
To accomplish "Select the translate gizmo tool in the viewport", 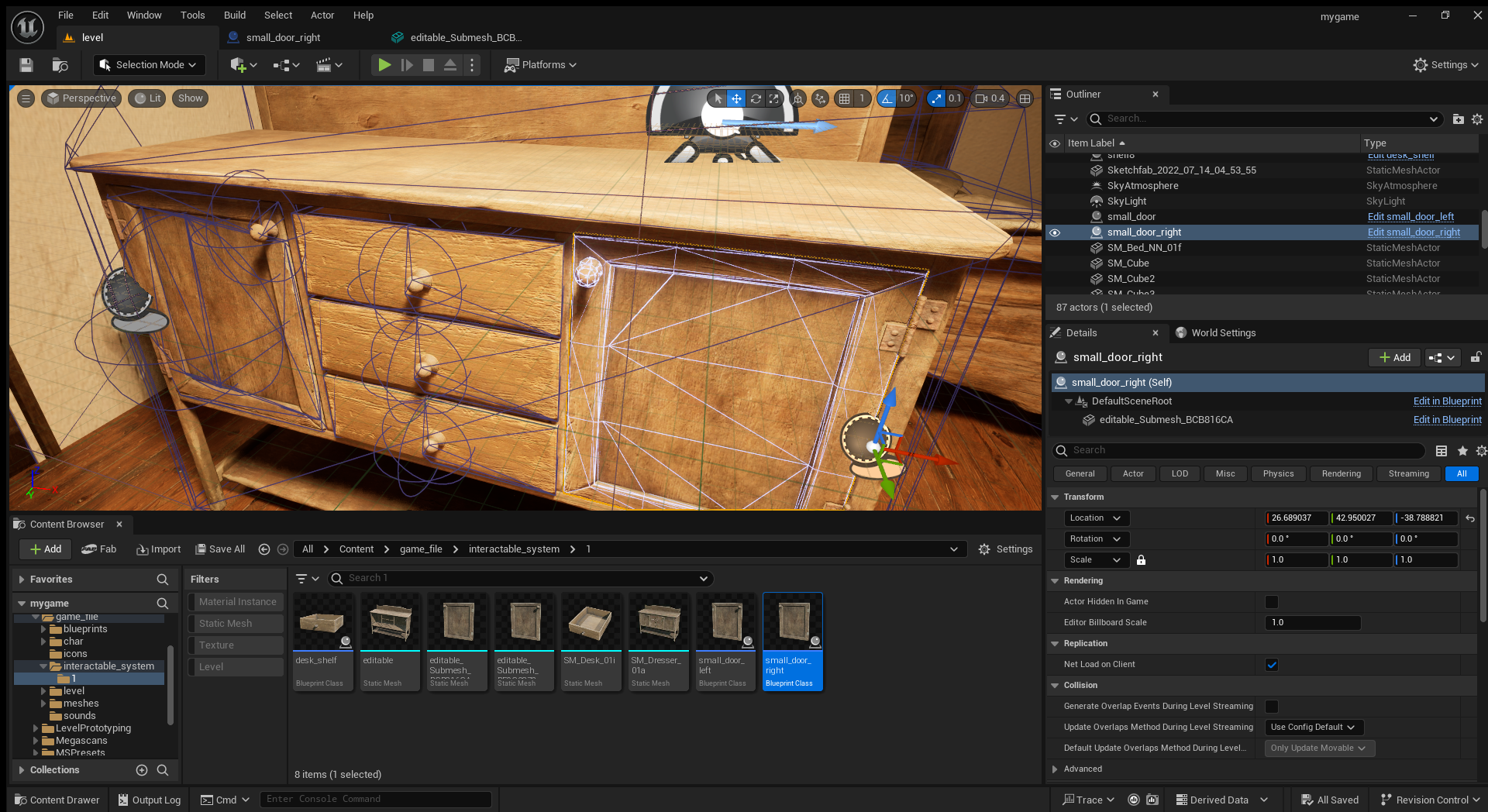I will coord(736,98).
